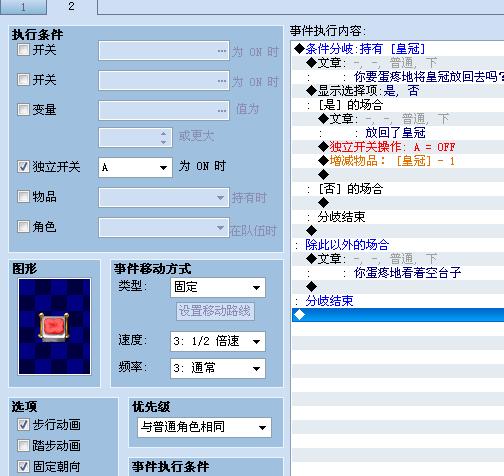This screenshot has width=504, height=476.
Task: Select the 增减物品:[皇冠] - 1 line
Action: pyautogui.click(x=398, y=161)
